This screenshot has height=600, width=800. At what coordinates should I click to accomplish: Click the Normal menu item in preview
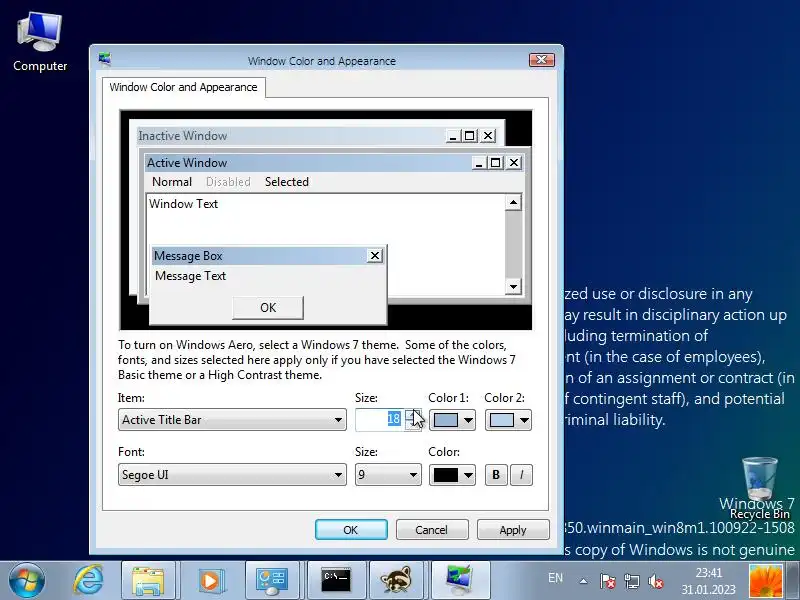[172, 182]
